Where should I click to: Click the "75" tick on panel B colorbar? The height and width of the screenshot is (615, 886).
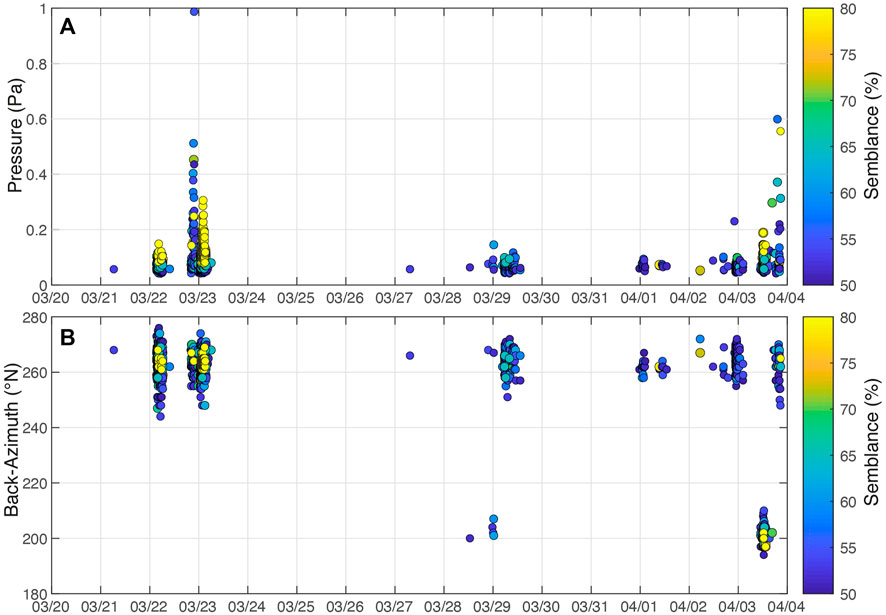pyautogui.click(x=848, y=363)
